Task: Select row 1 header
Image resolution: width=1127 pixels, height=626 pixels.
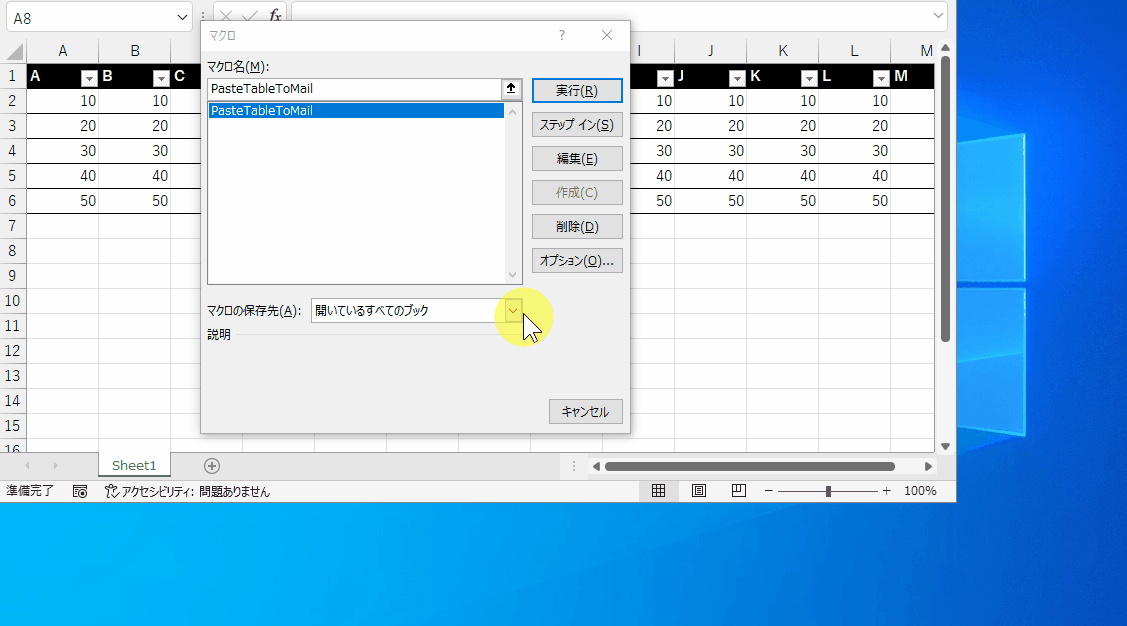Action: point(12,76)
